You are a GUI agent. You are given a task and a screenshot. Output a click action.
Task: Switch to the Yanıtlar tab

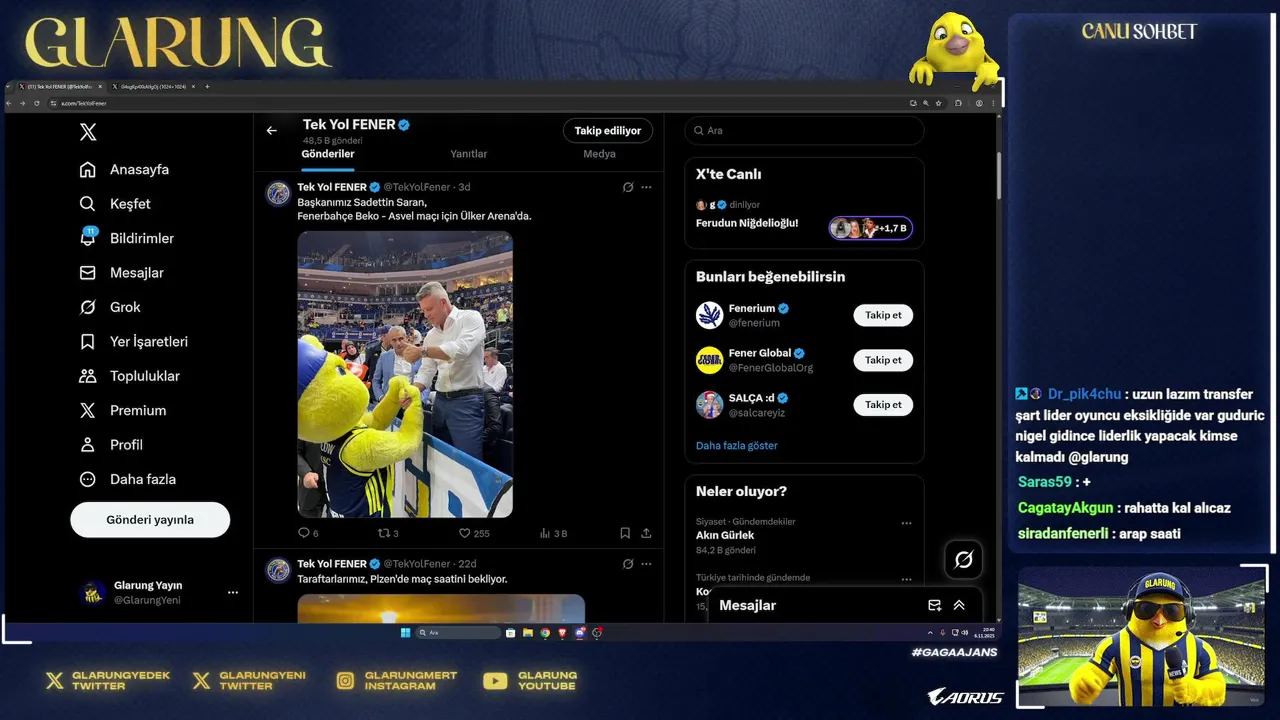point(468,155)
